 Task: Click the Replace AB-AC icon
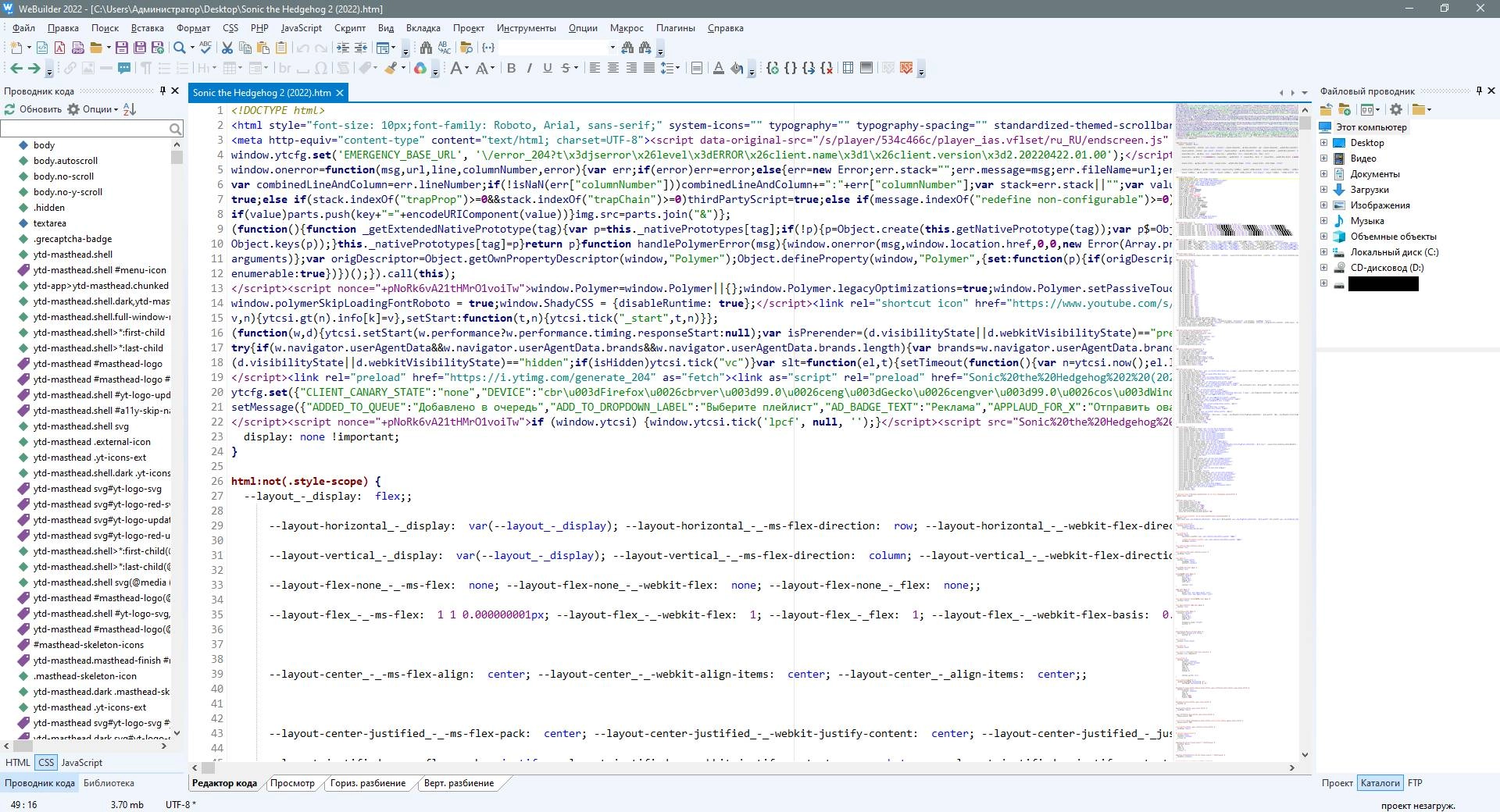(x=445, y=48)
